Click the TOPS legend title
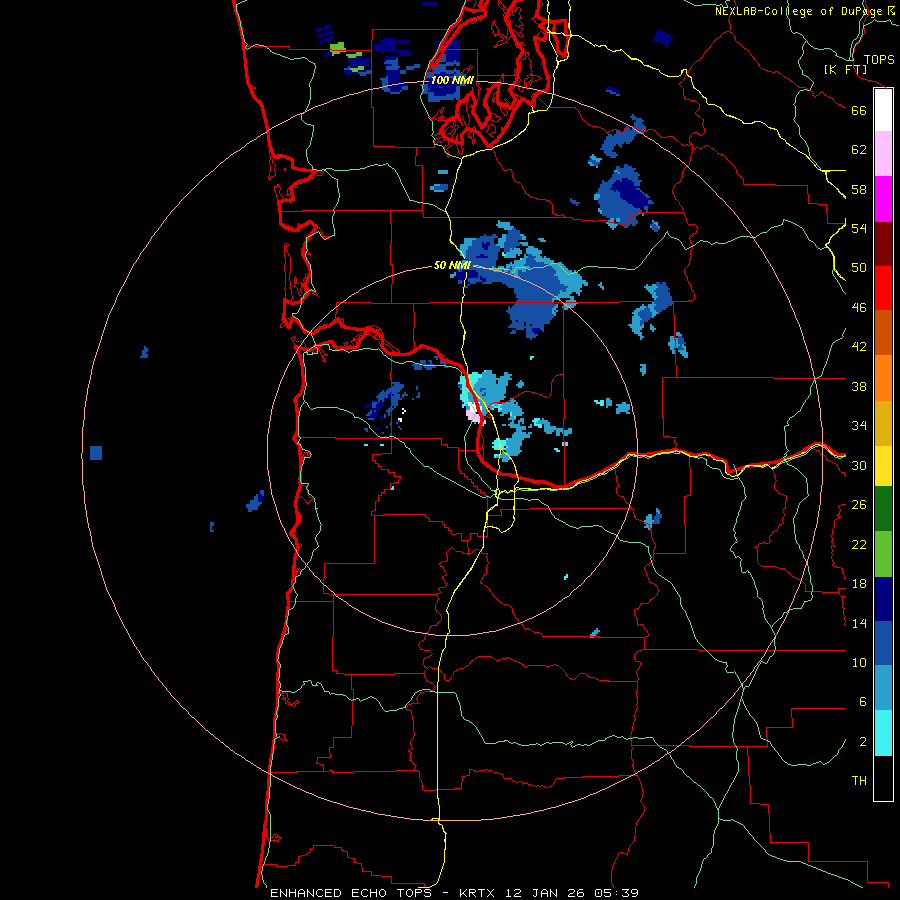 click(879, 60)
